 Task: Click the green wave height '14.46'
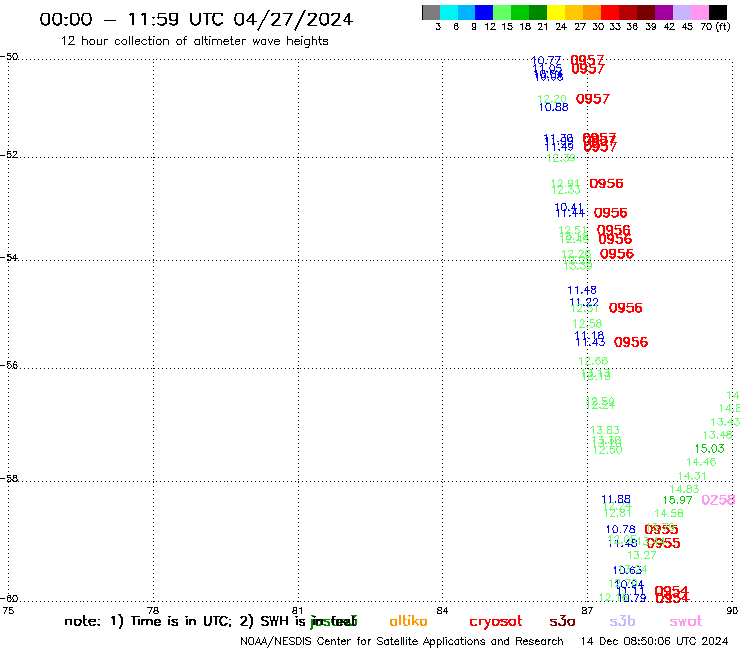701,462
